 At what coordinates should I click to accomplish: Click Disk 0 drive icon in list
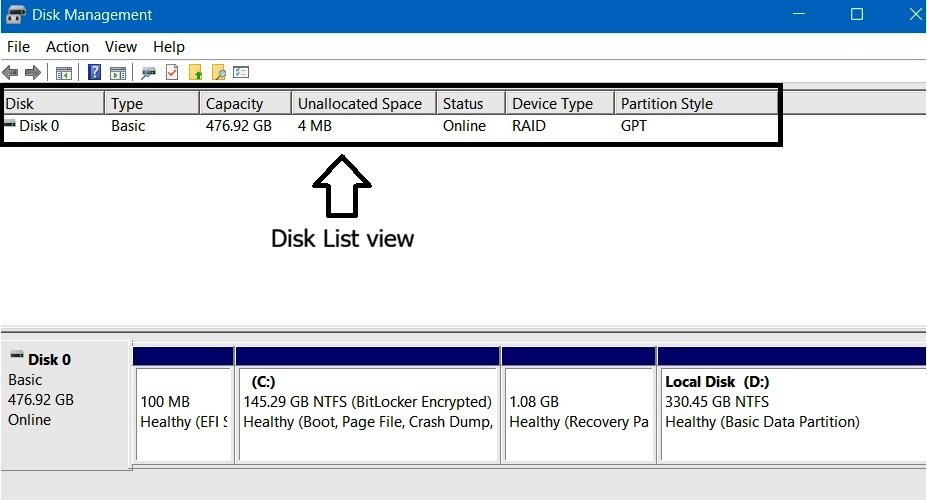(10, 124)
